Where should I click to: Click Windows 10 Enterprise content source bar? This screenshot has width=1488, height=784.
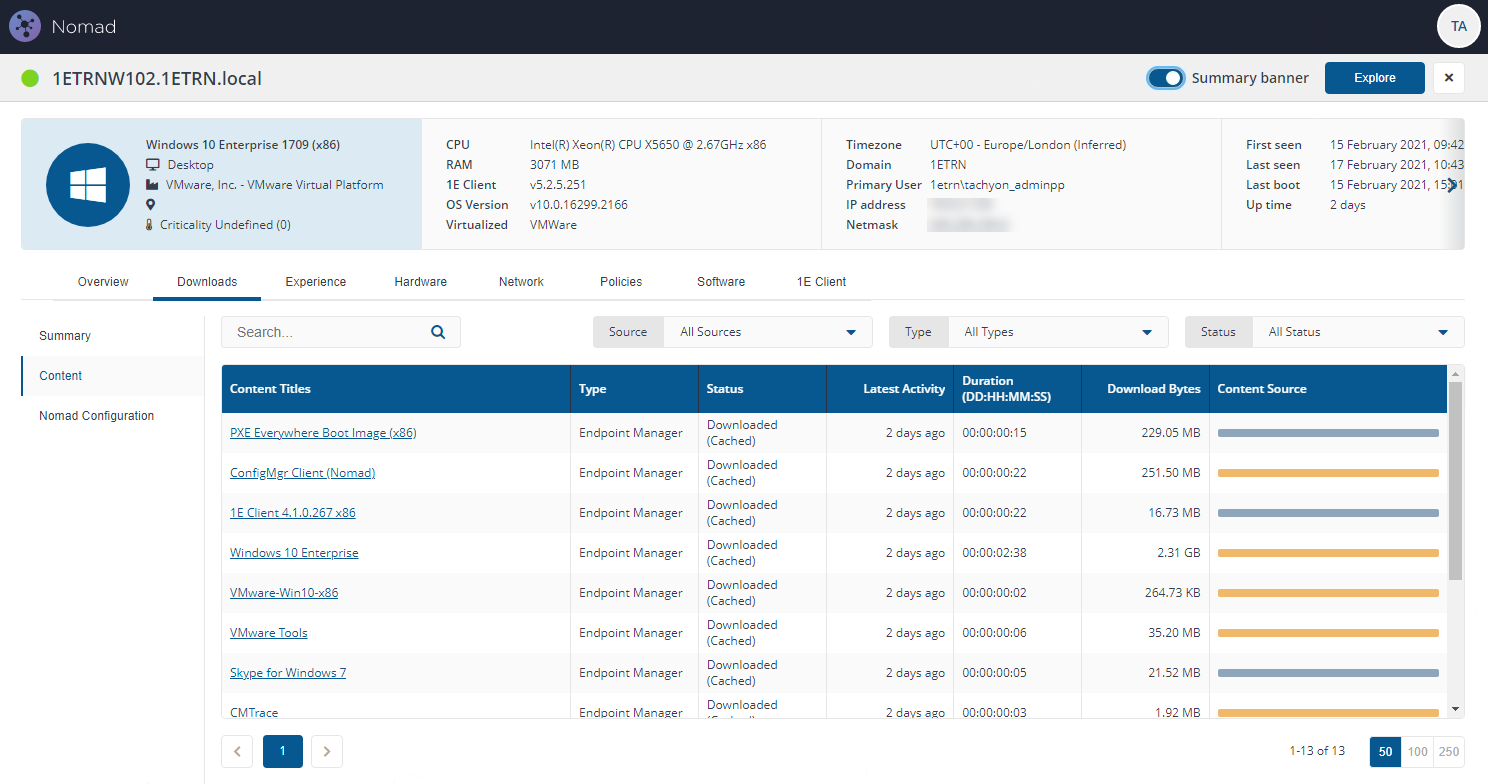click(x=1328, y=553)
